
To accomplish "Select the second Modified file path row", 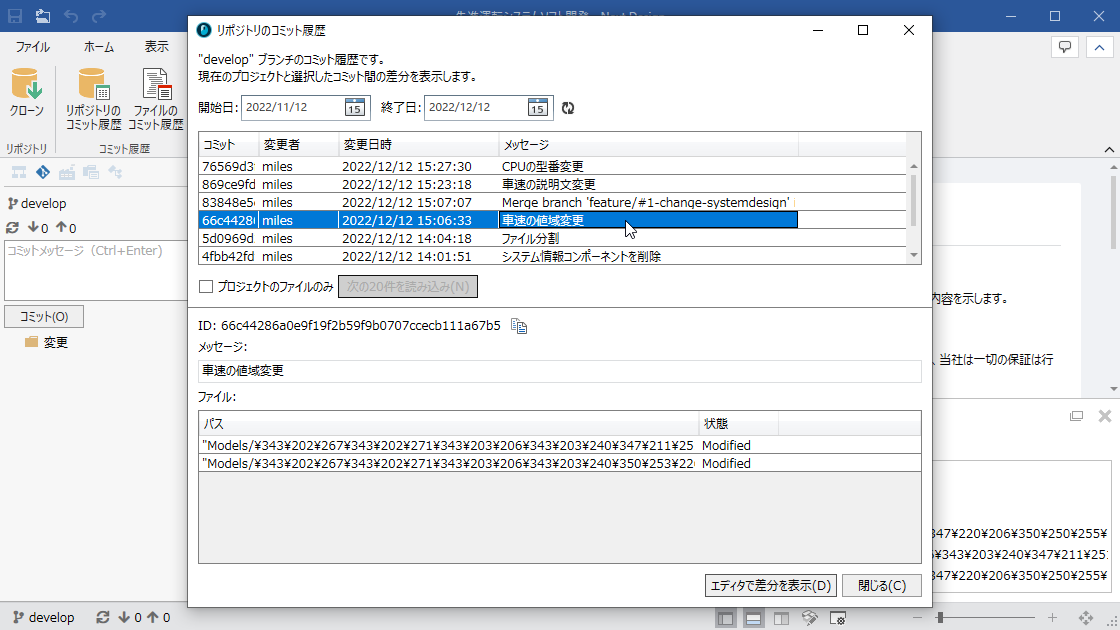I will (560, 464).
